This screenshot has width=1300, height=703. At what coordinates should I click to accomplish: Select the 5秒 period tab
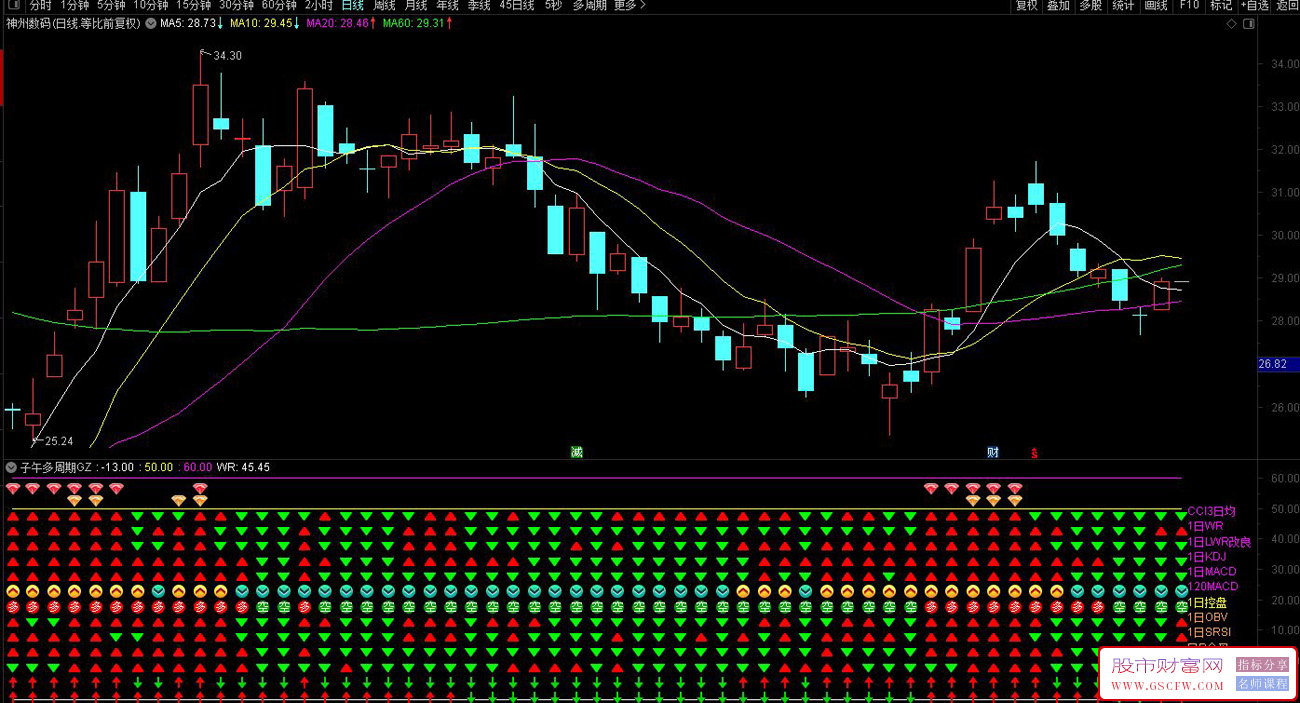553,5
